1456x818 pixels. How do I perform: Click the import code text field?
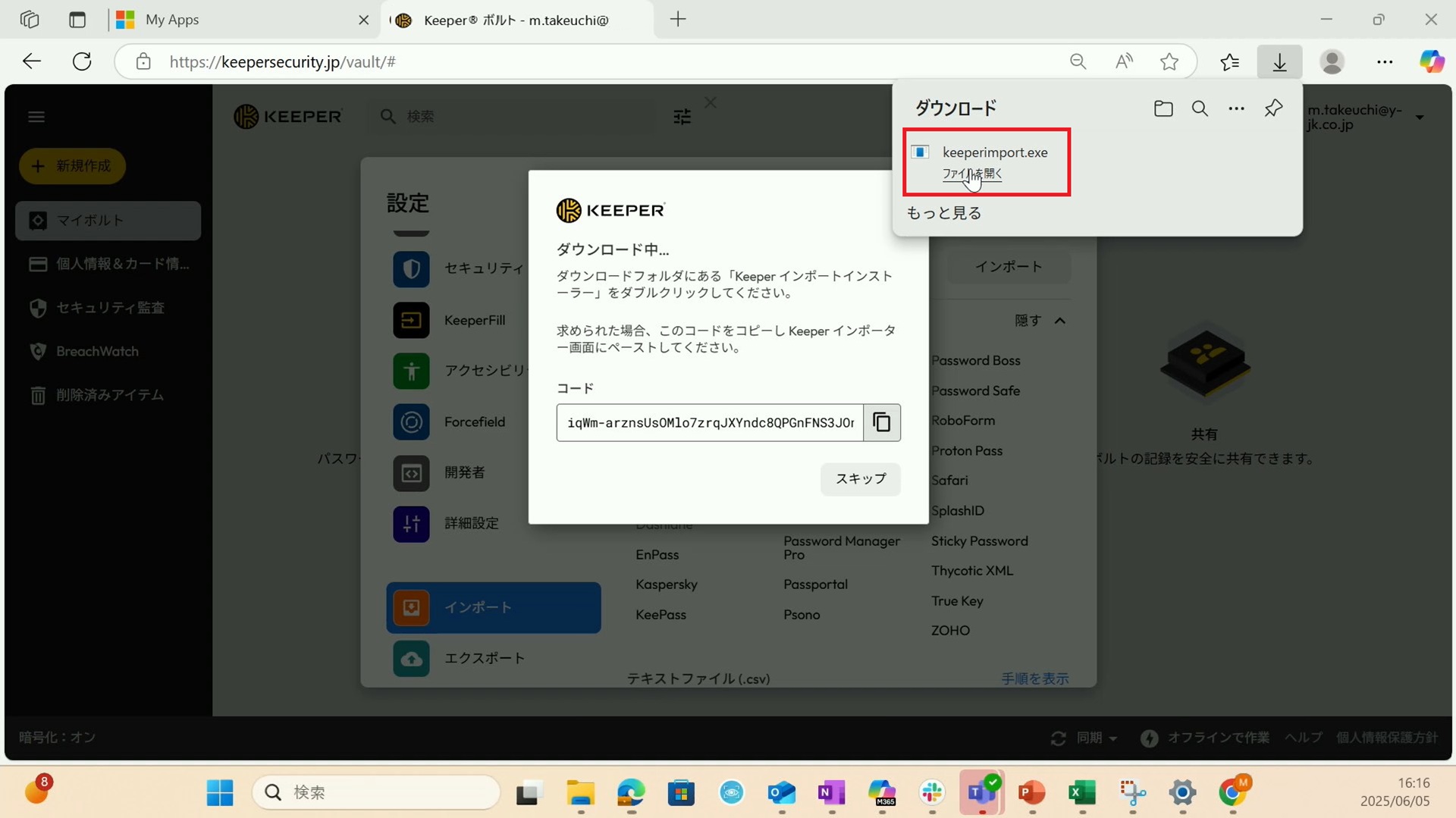709,422
